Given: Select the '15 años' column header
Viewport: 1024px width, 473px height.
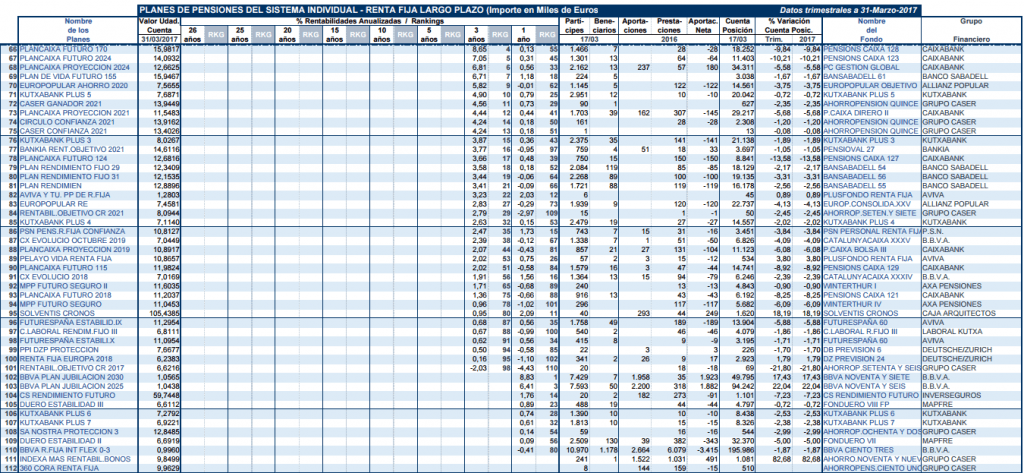Looking at the screenshot, I should (x=334, y=35).
